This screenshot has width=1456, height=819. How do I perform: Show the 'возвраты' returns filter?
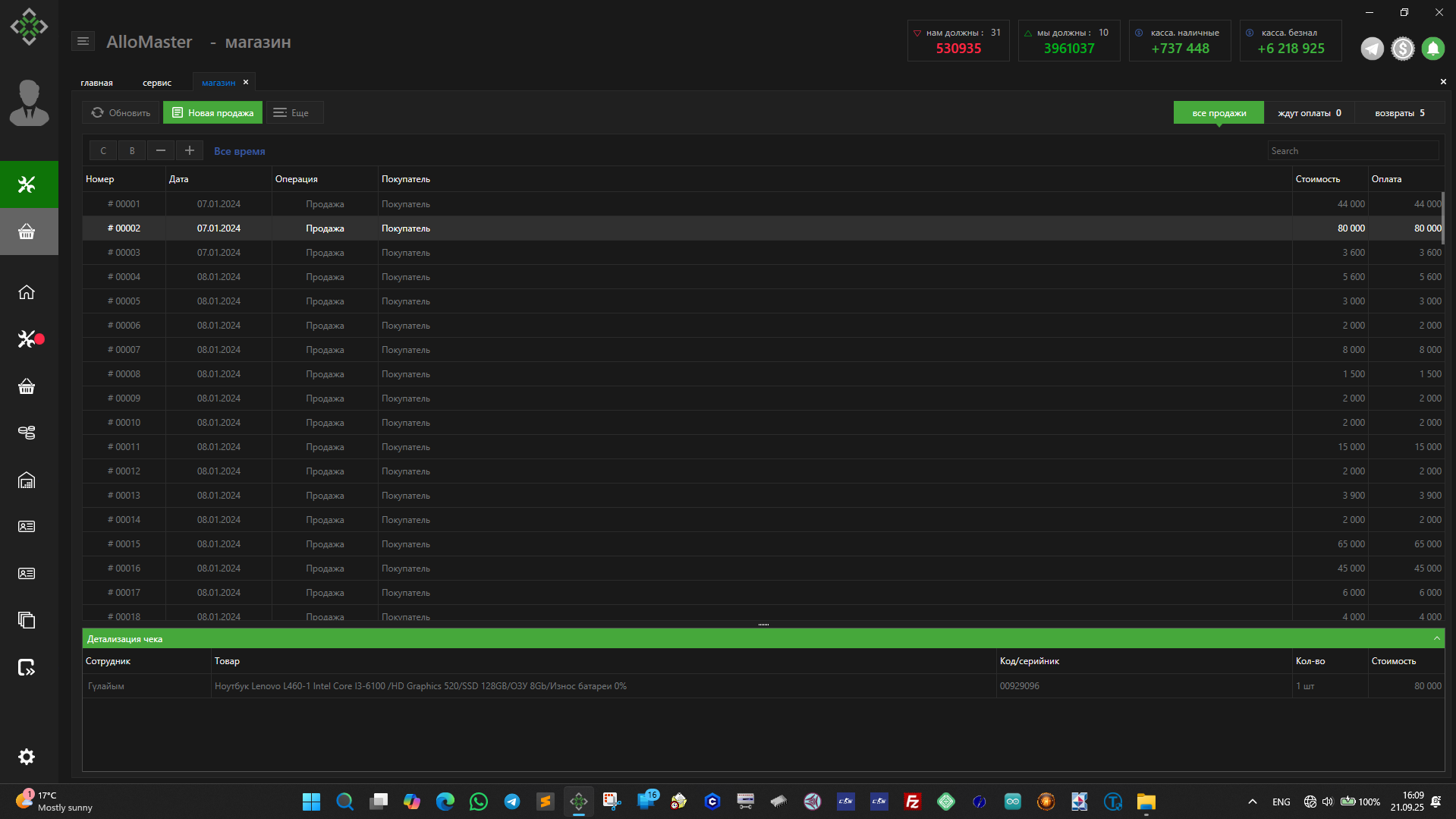[1399, 113]
